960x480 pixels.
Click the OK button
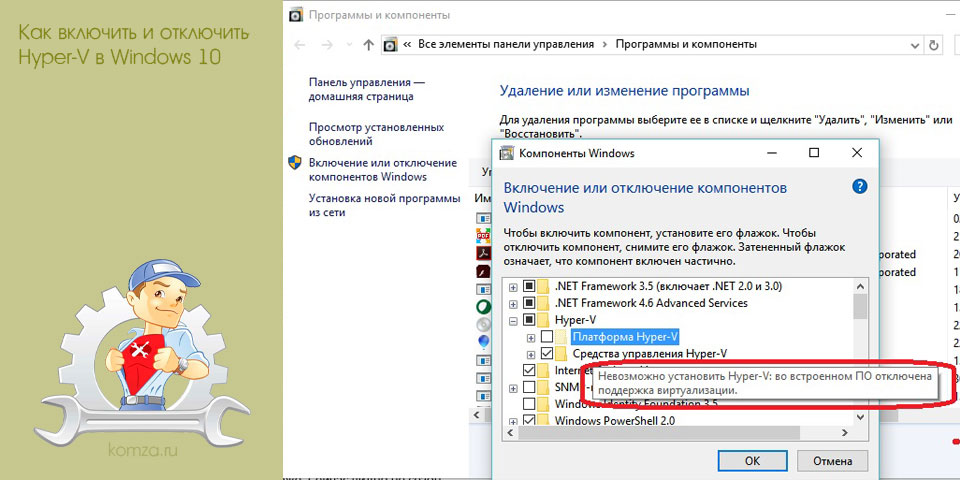[x=752, y=460]
